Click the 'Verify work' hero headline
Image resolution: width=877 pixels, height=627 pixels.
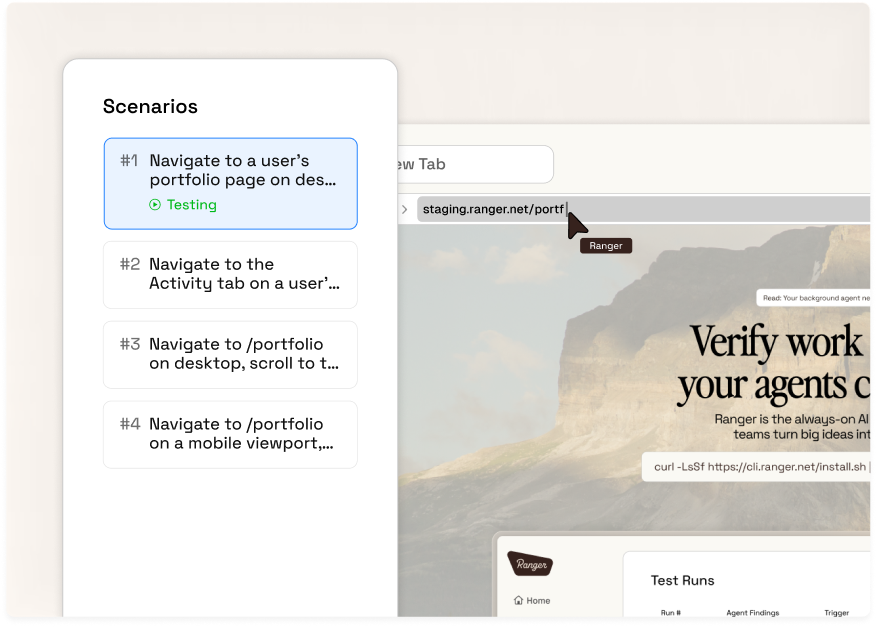click(776, 341)
